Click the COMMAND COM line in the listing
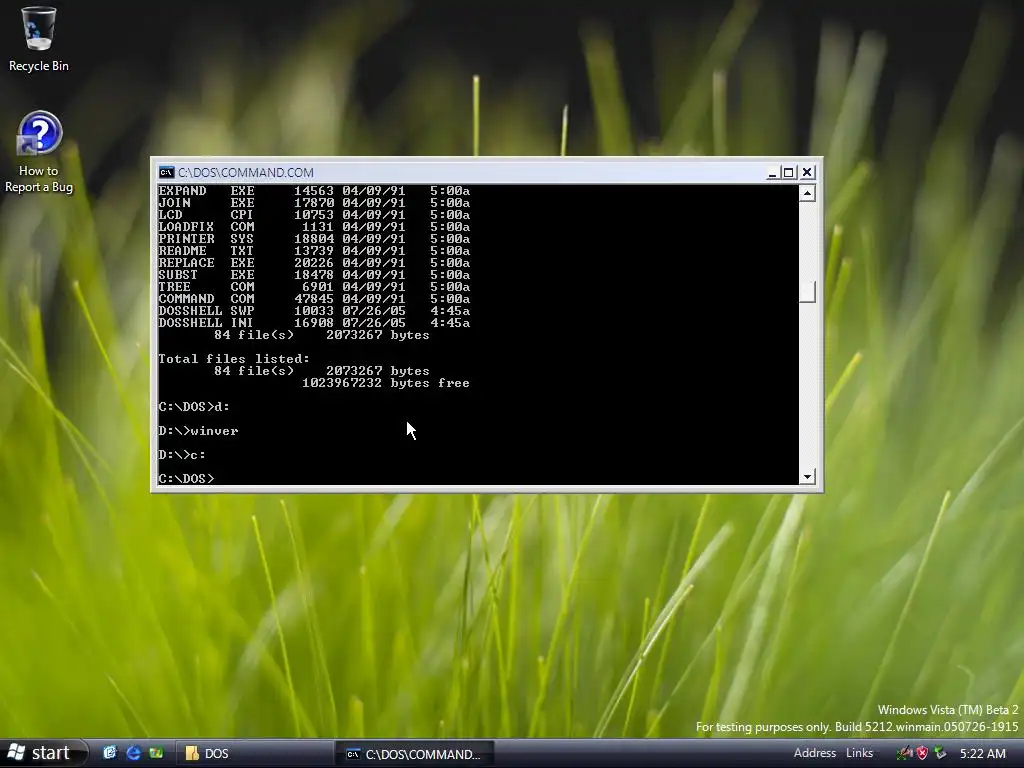Image resolution: width=1024 pixels, height=768 pixels. point(314,298)
